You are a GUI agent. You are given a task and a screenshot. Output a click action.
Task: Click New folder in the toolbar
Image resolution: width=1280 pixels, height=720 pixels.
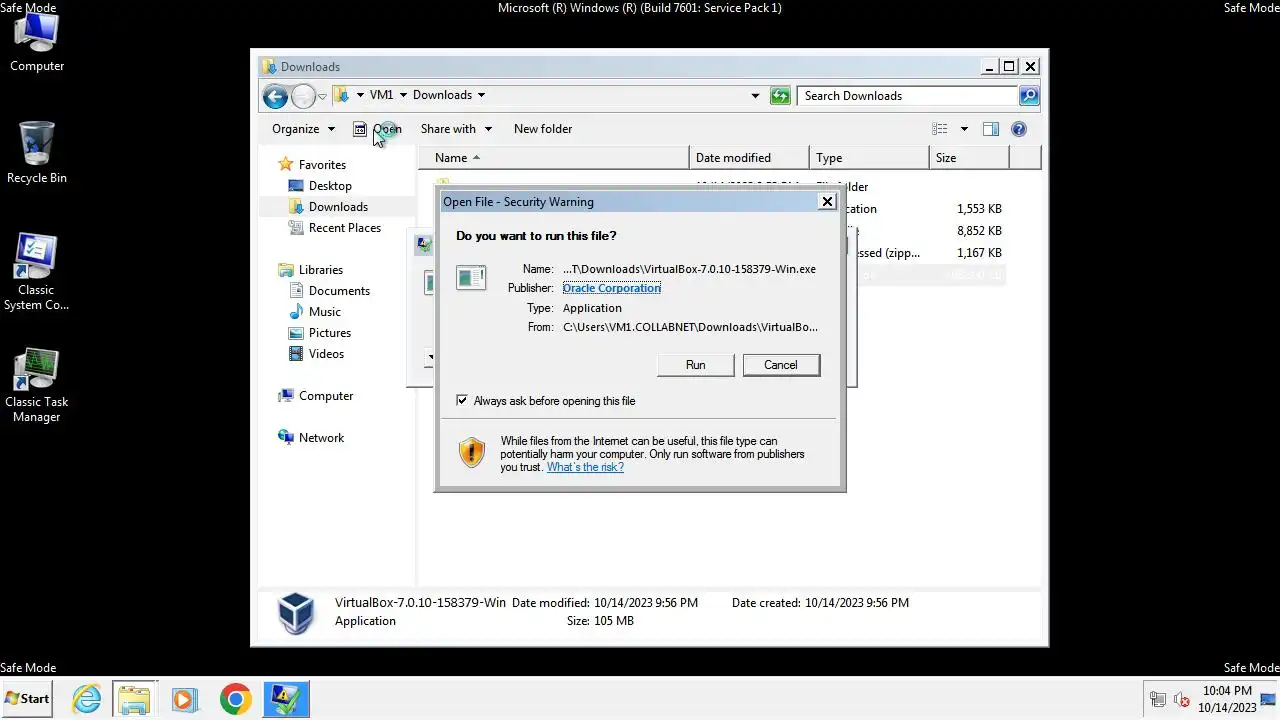[x=543, y=129]
